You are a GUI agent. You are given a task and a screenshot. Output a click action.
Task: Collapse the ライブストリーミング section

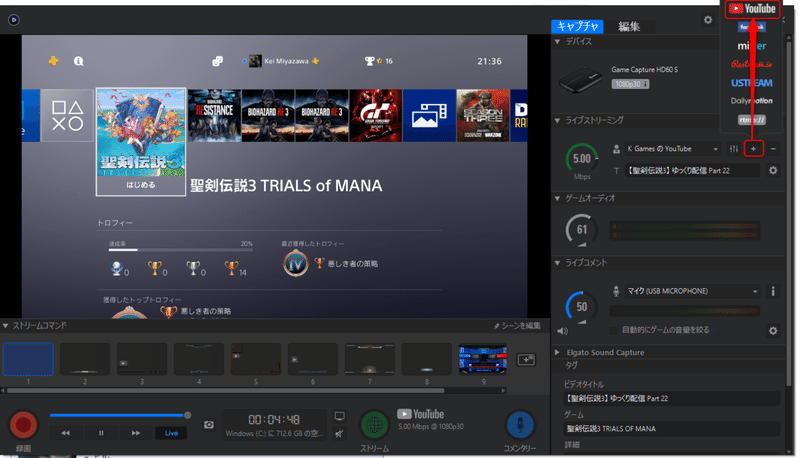pos(557,120)
